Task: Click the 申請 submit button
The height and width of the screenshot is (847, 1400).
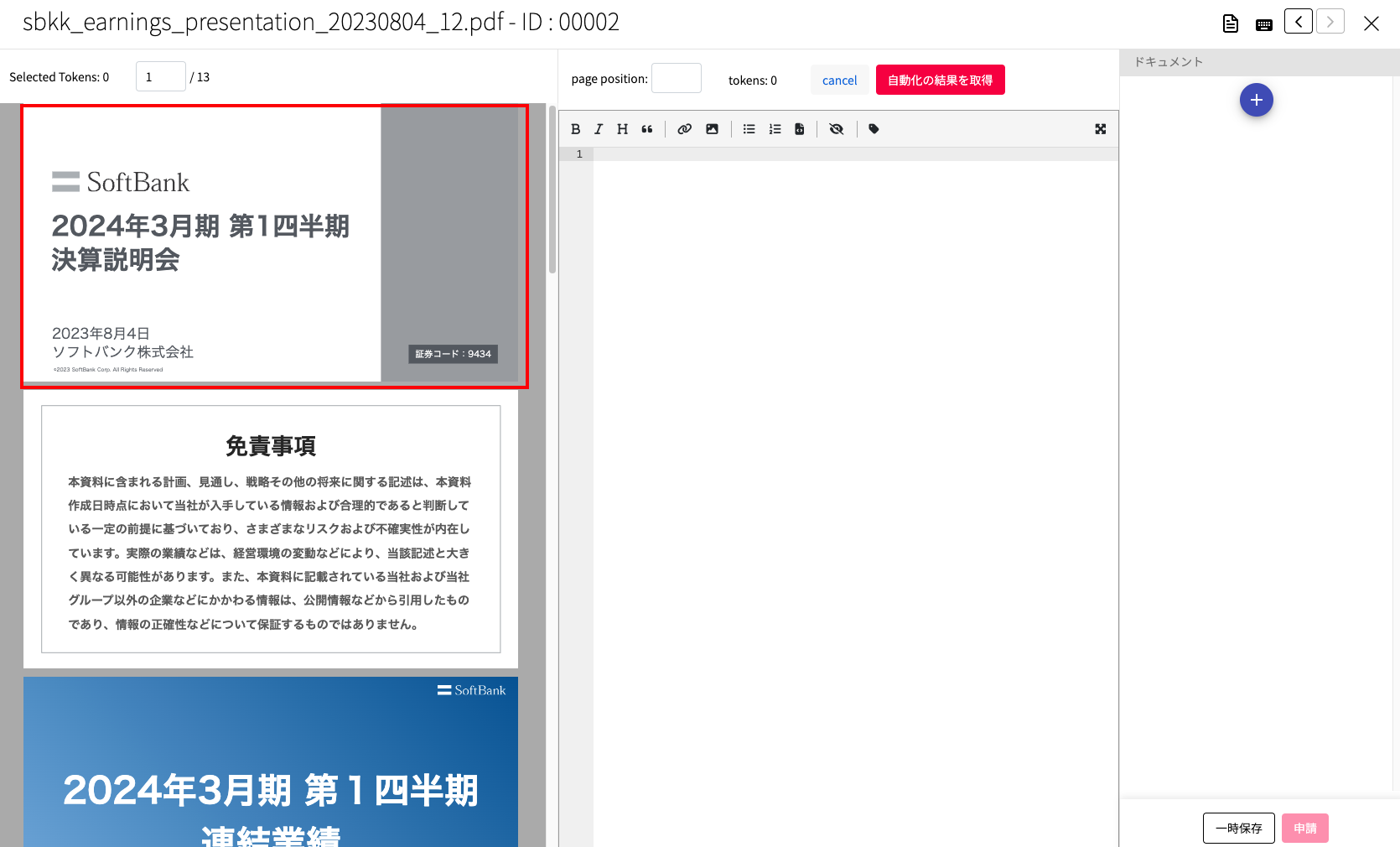Action: (1305, 828)
